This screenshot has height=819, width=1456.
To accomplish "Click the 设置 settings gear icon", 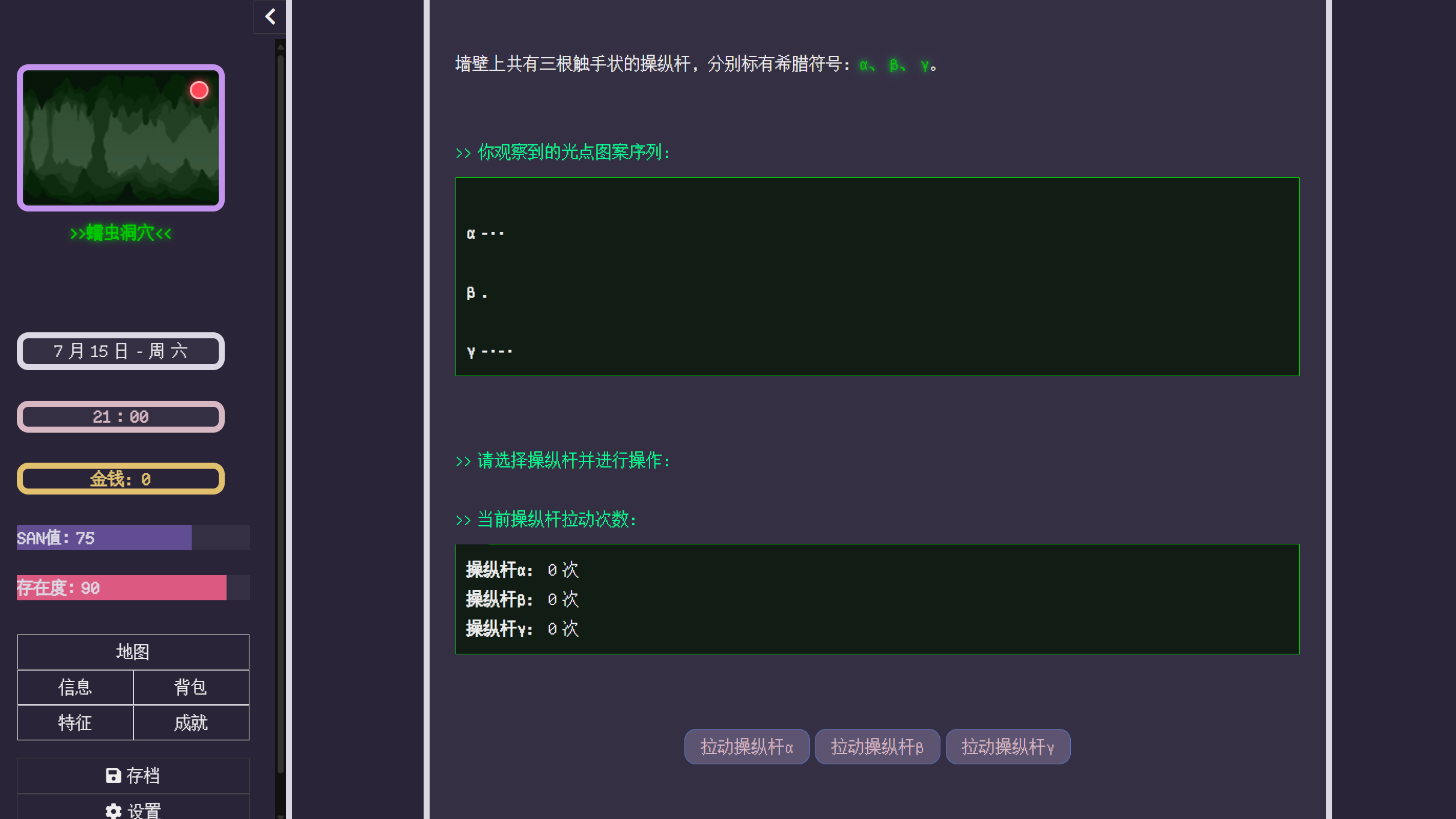I will 113,811.
